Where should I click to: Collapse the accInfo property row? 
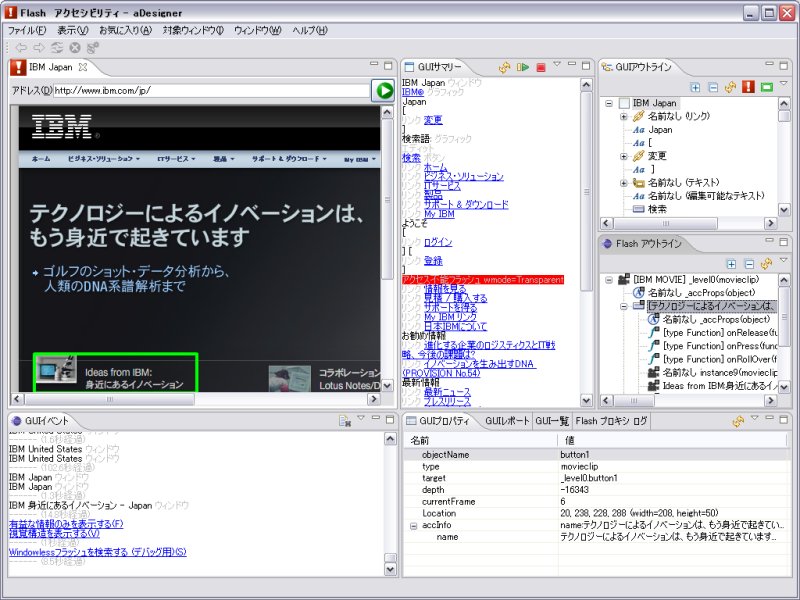pyautogui.click(x=414, y=526)
